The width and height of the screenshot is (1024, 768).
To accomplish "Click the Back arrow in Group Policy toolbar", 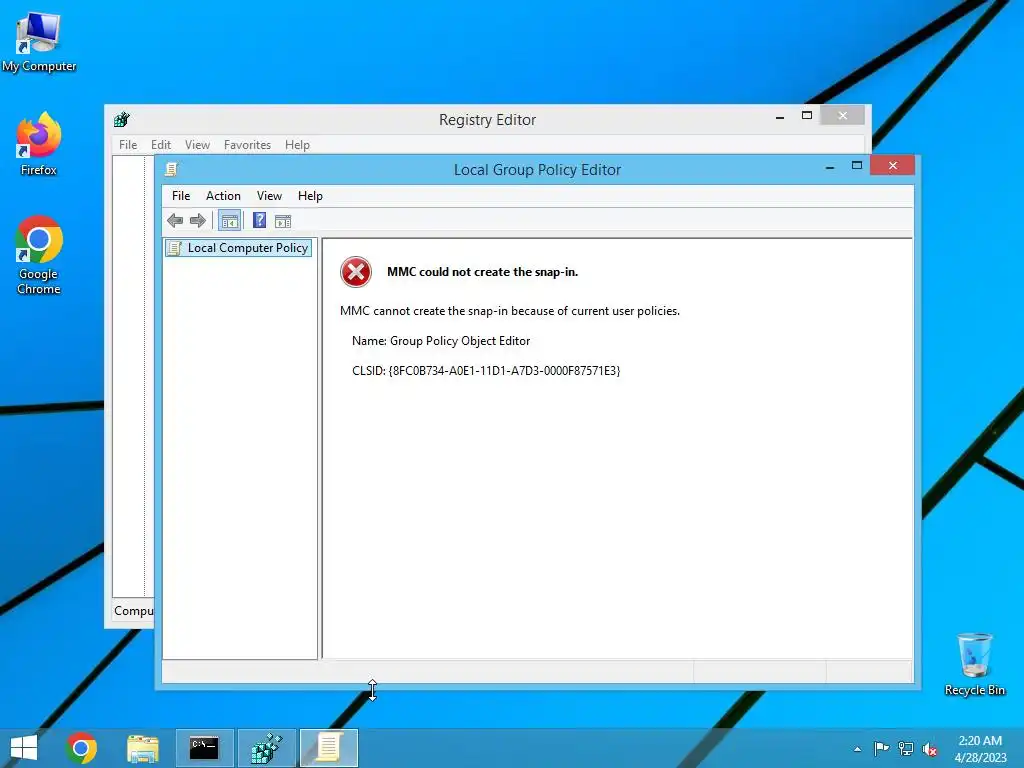I will [175, 221].
